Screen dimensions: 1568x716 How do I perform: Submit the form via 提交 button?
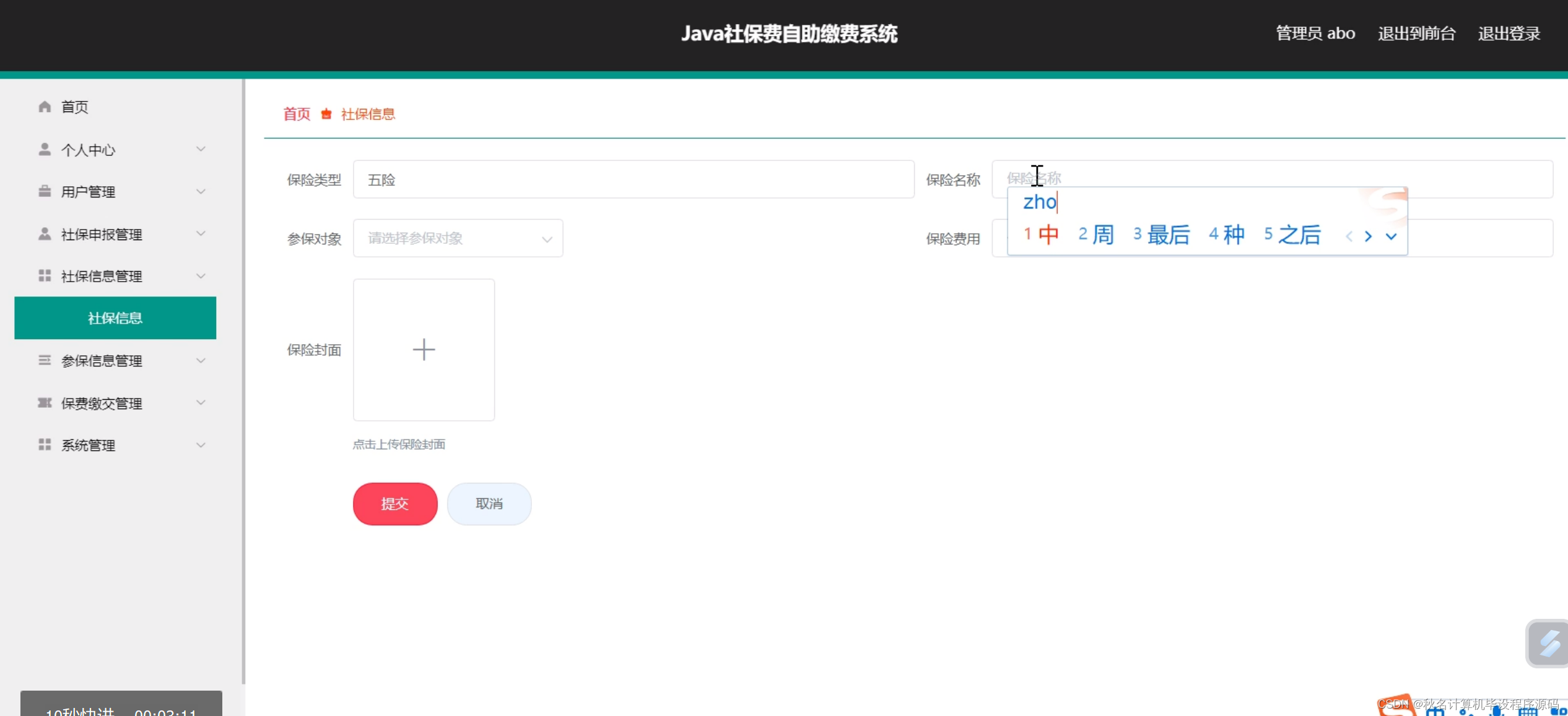click(x=394, y=503)
